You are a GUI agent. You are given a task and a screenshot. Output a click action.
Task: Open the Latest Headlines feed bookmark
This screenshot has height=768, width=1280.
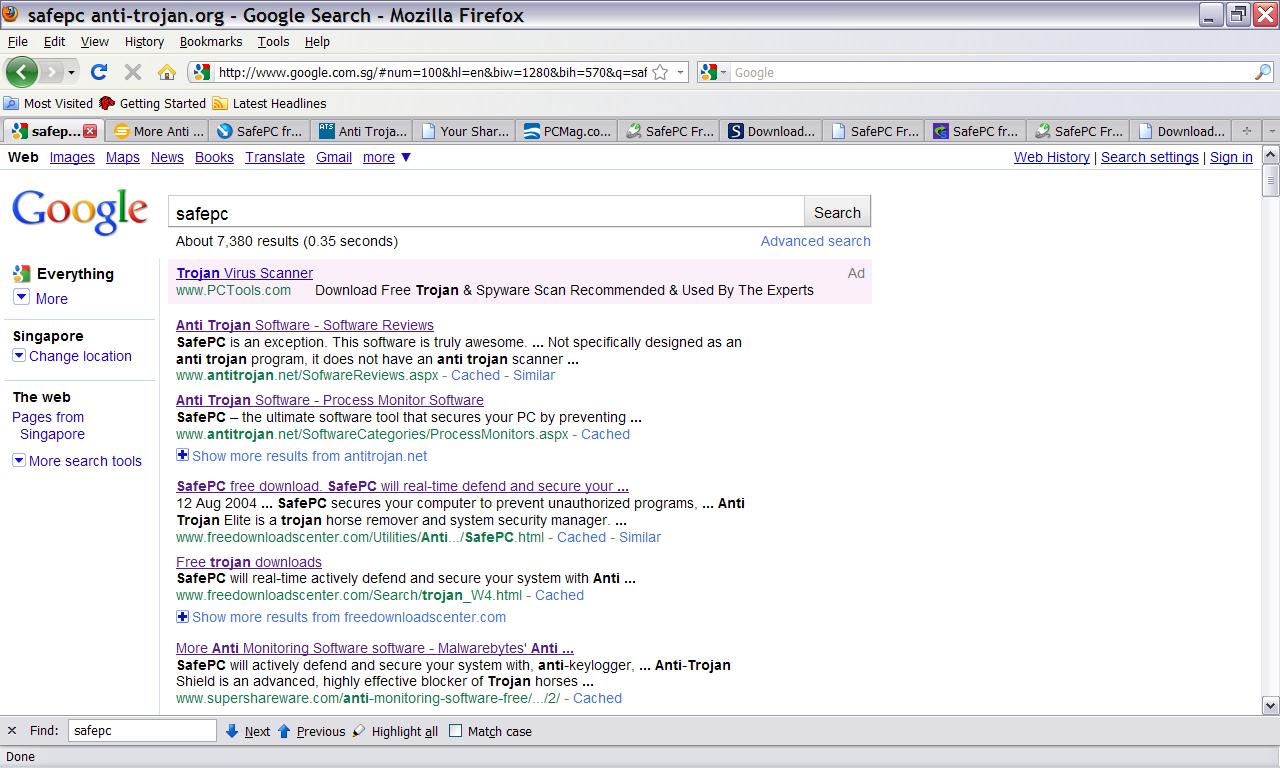[x=269, y=103]
